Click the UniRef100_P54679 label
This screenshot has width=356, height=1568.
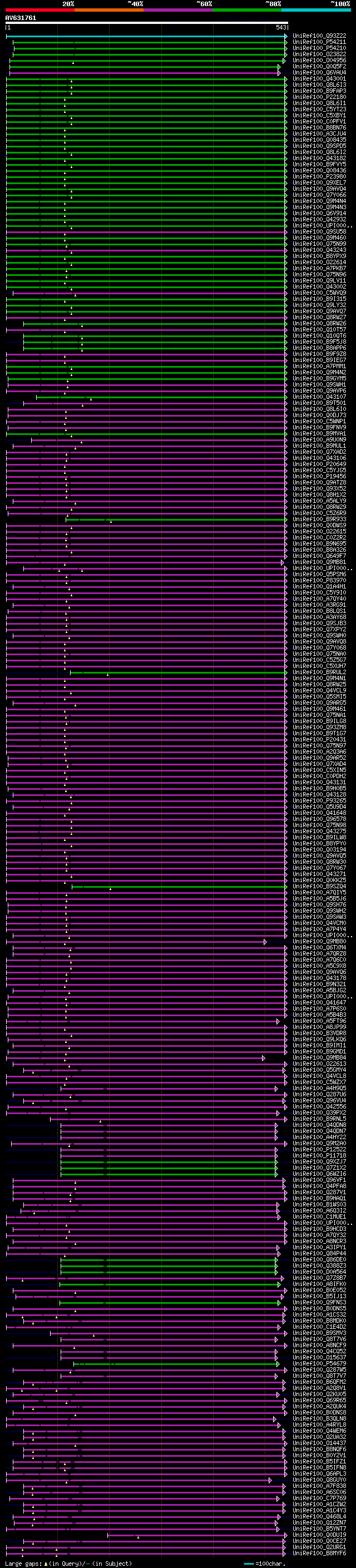pos(319,1363)
